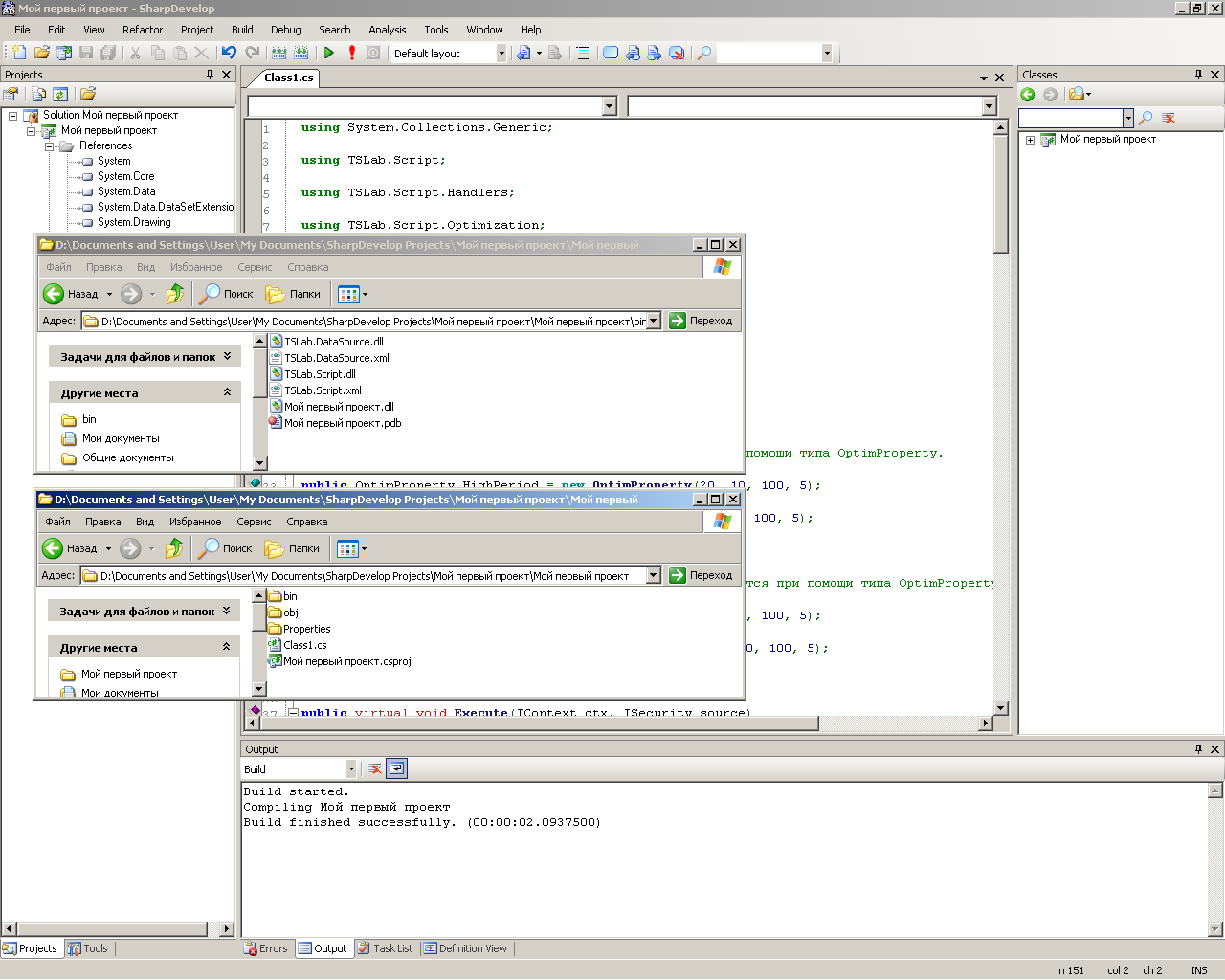Click the green back arrow in the Classes panel
Viewport: 1225px width, 980px height.
[1028, 94]
